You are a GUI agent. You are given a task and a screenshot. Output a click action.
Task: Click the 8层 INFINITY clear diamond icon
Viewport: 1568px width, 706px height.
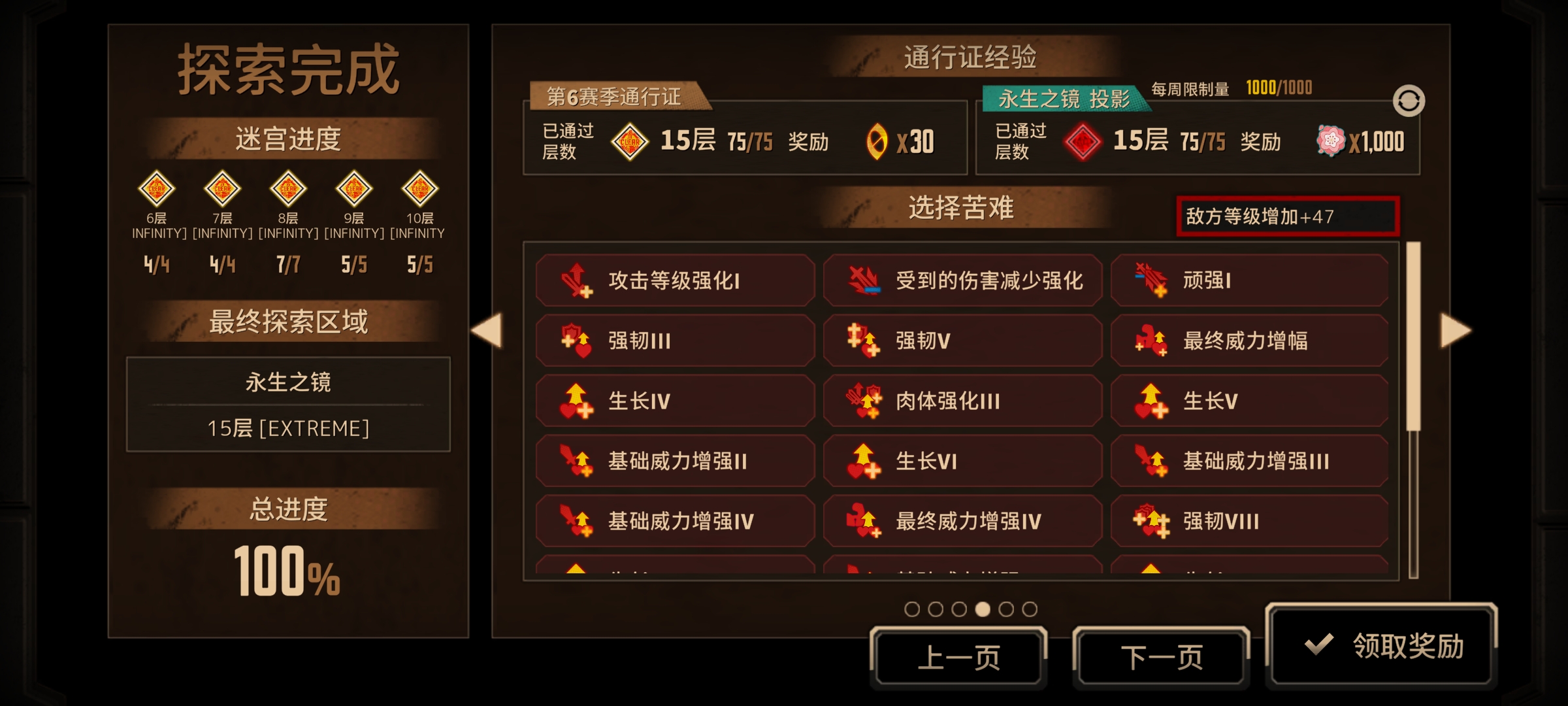(x=288, y=189)
